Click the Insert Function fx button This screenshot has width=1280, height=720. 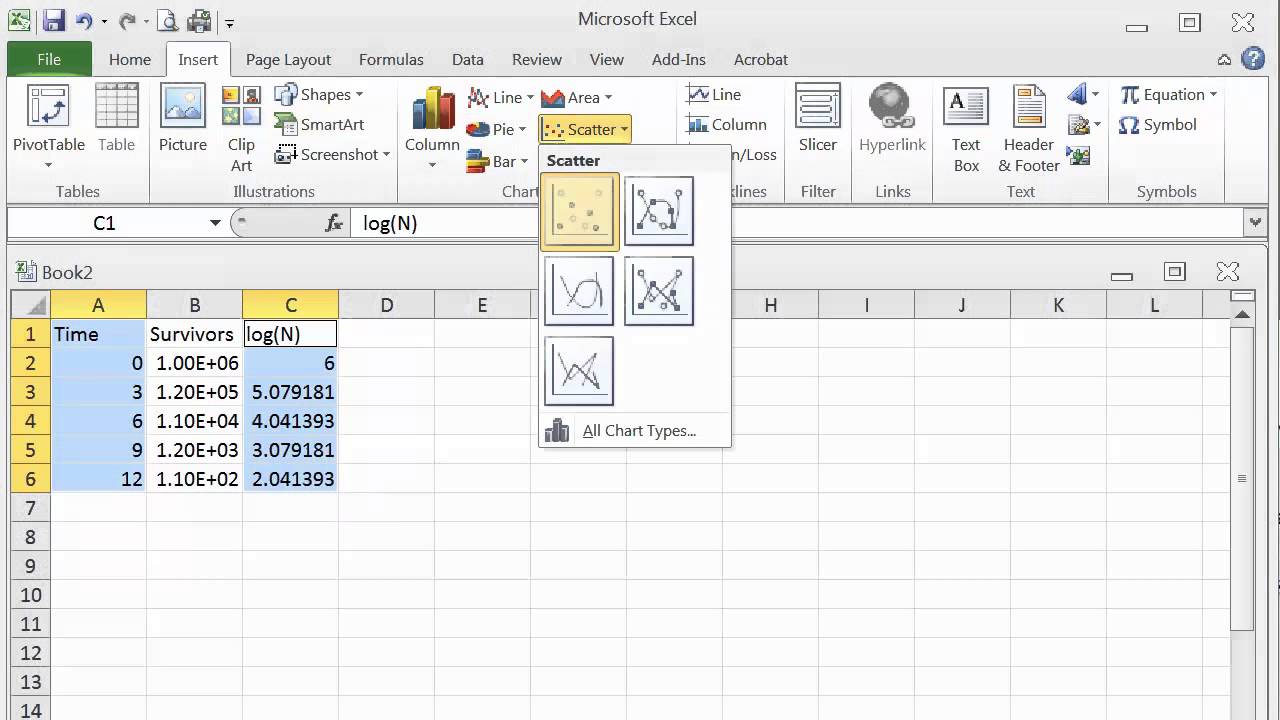point(334,223)
